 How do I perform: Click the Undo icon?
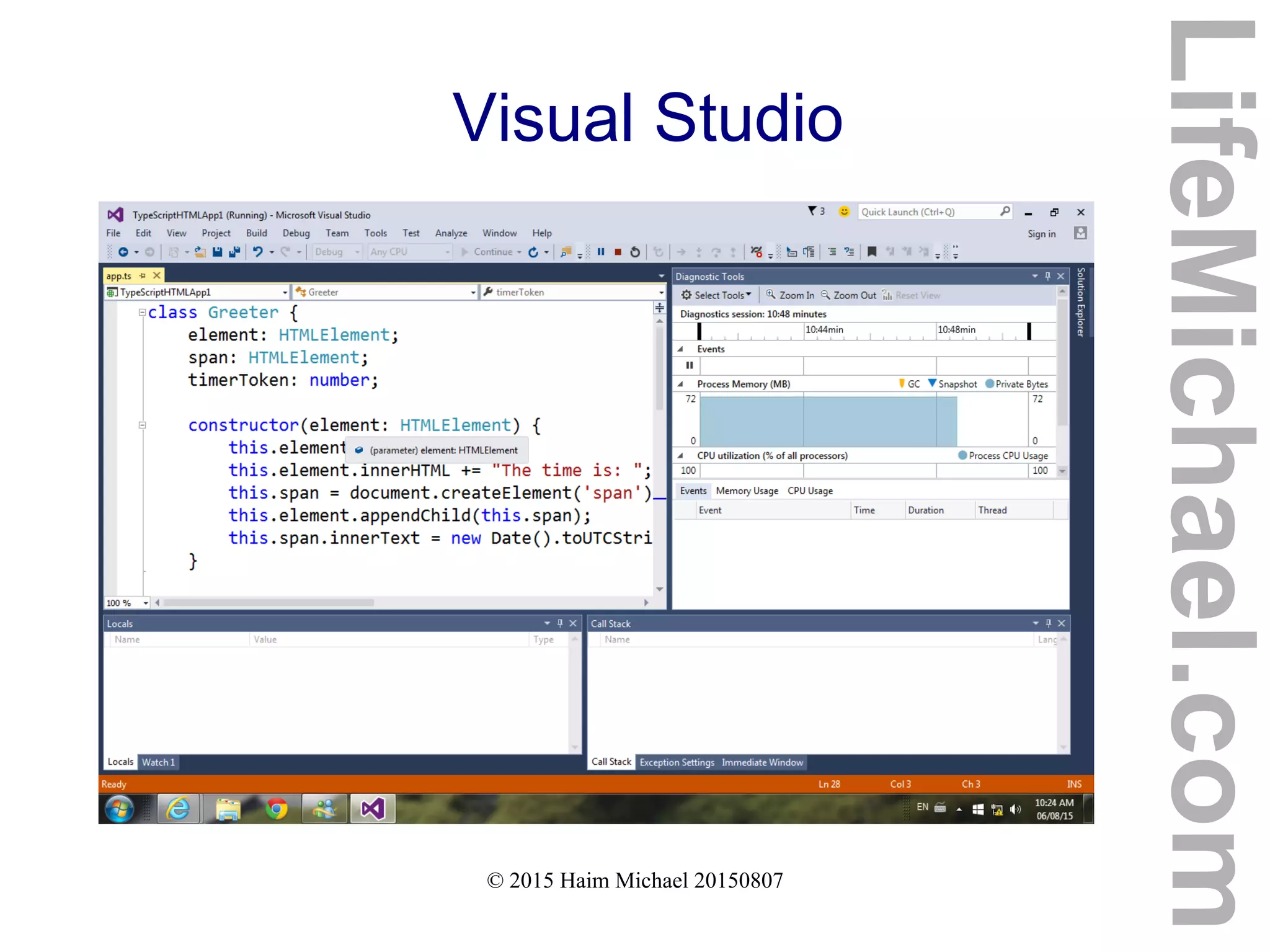coord(257,252)
